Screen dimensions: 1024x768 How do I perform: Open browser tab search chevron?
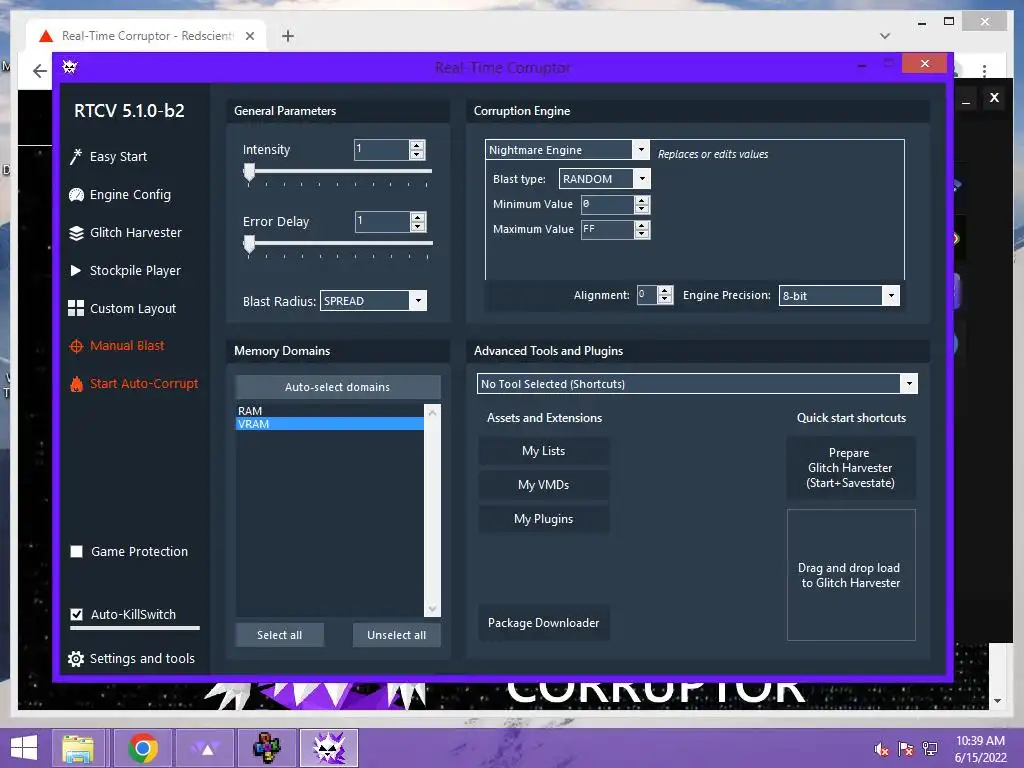click(x=885, y=36)
